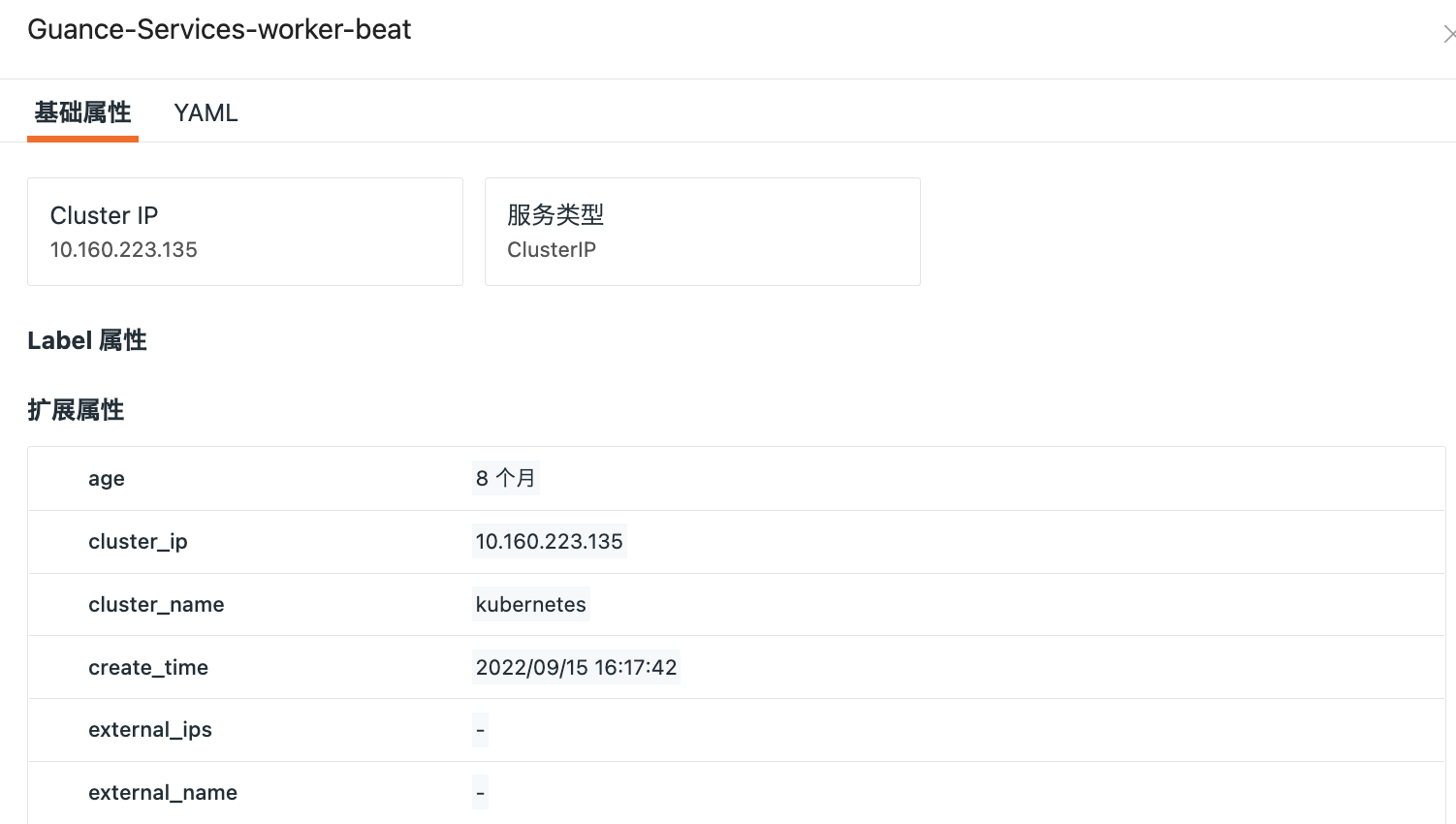This screenshot has width=1456, height=824.
Task: Click the age field label
Action: click(x=107, y=479)
